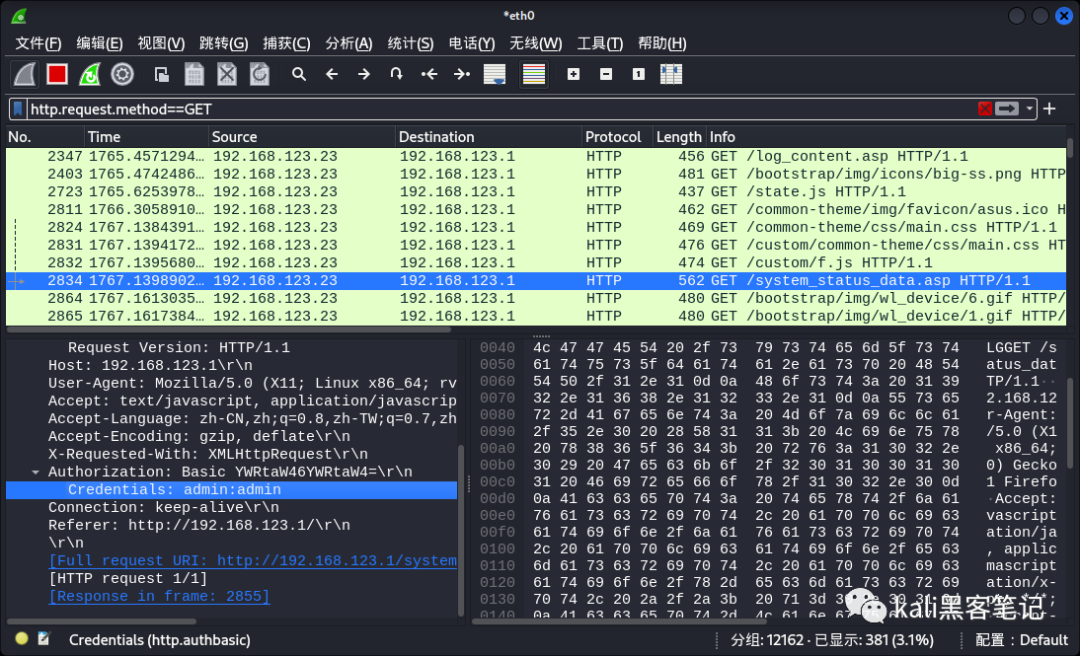Sort packets by No. column header
This screenshot has width=1080, height=656.
[45, 136]
